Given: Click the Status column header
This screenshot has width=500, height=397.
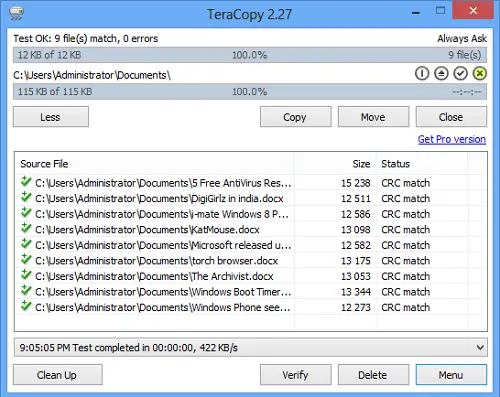Looking at the screenshot, I should pos(422,164).
